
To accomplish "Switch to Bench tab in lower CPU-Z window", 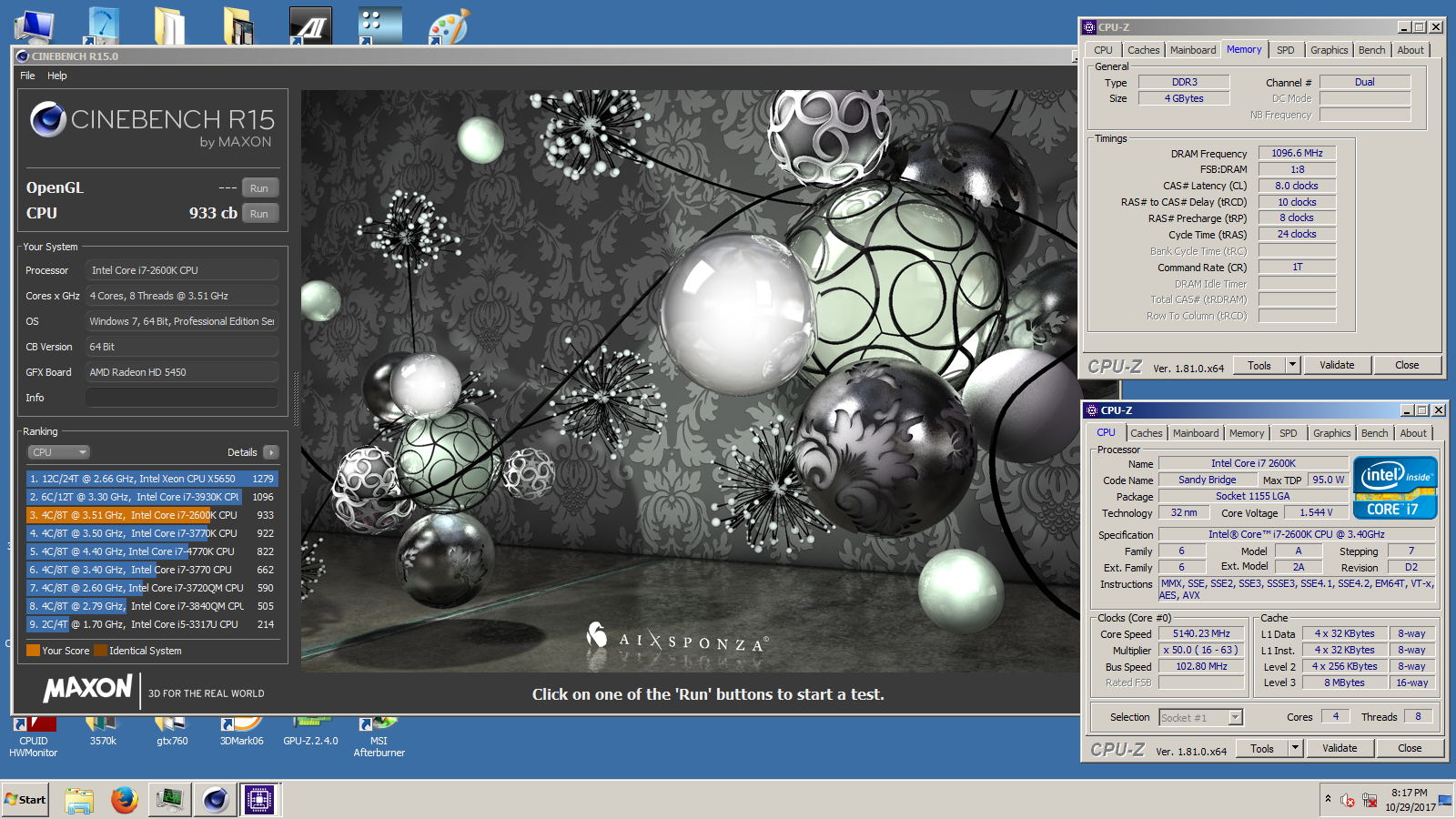I will point(1375,433).
